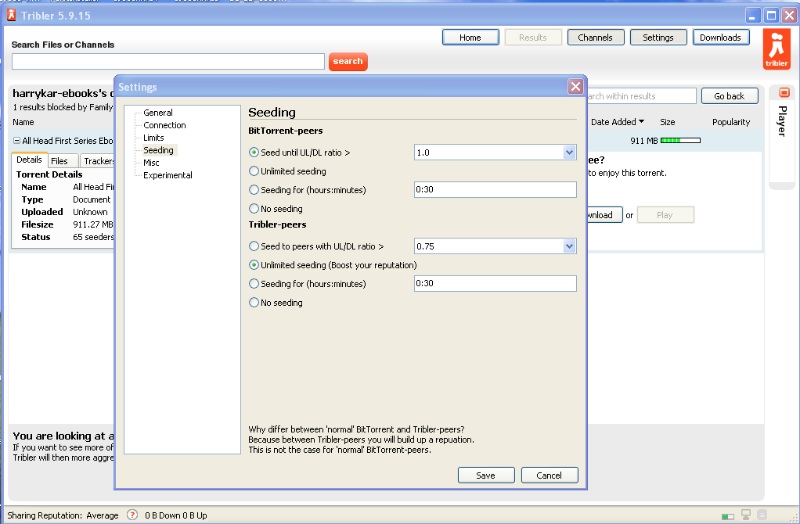
Task: Click the Search Files or Channels field
Action: click(168, 62)
